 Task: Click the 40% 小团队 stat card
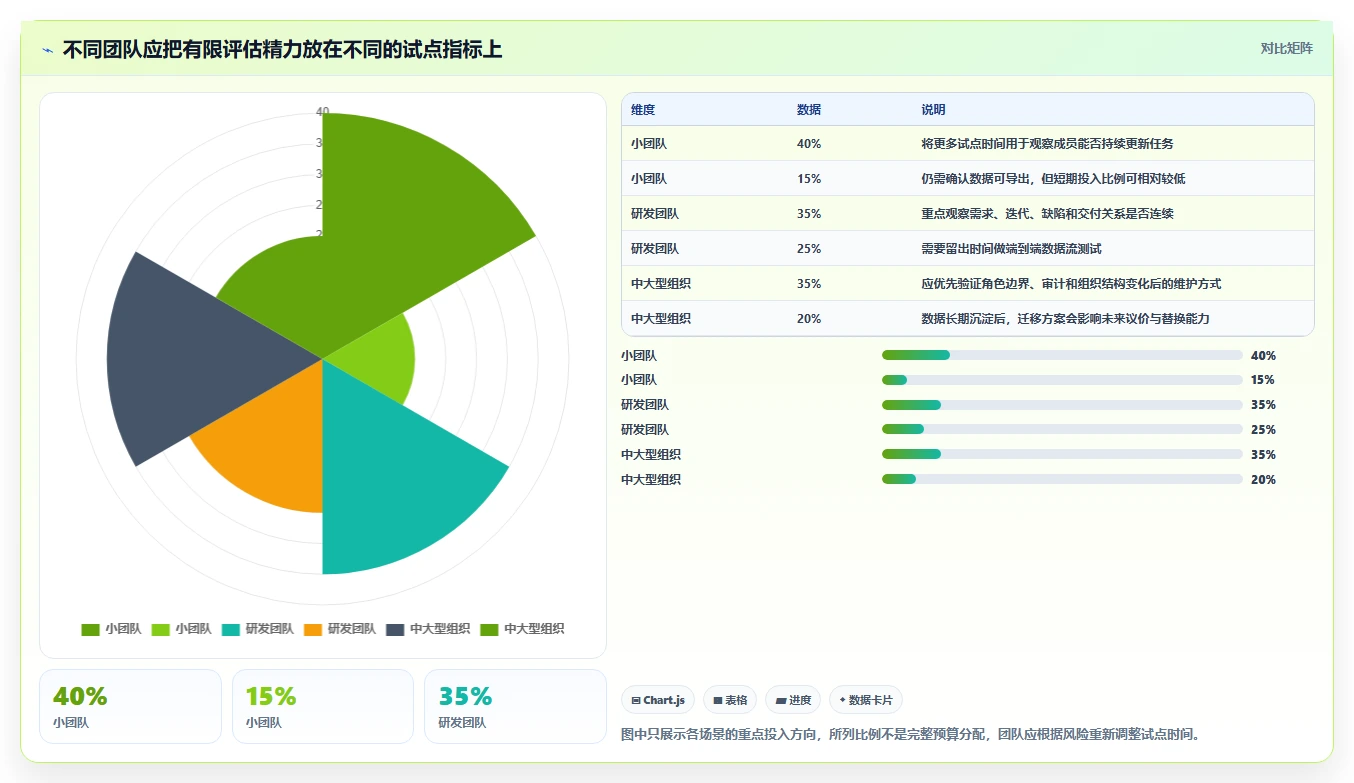[x=130, y=706]
